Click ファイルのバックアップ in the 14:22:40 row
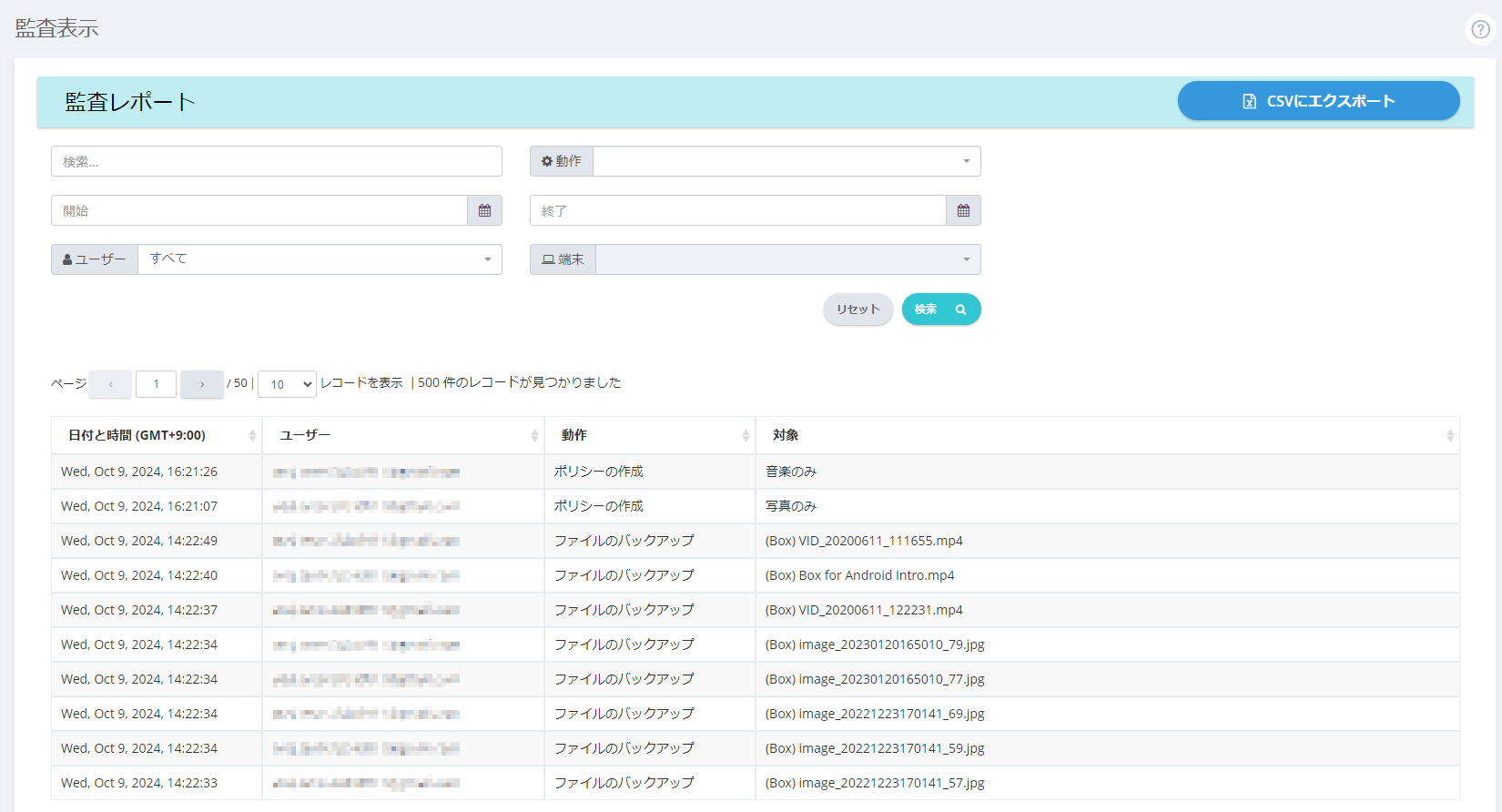Screen dimensions: 1502x812 click(624, 575)
